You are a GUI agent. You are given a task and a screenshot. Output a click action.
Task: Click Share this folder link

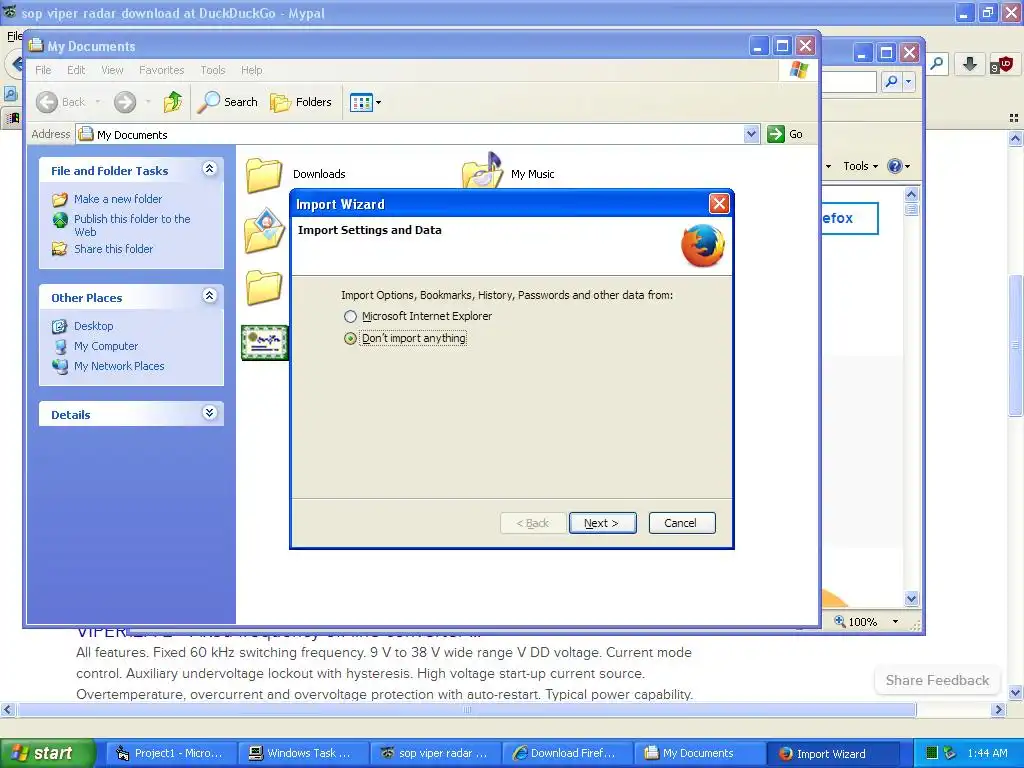[113, 249]
